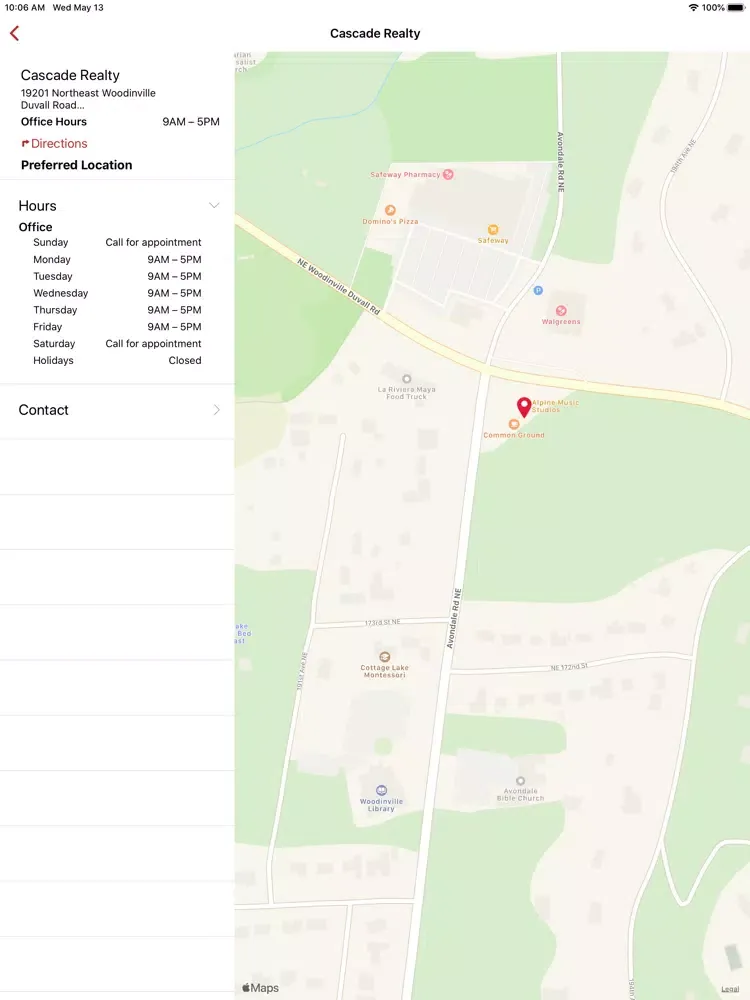750x1000 pixels.
Task: Tap the red Cascade Realty map pin
Action: [524, 407]
